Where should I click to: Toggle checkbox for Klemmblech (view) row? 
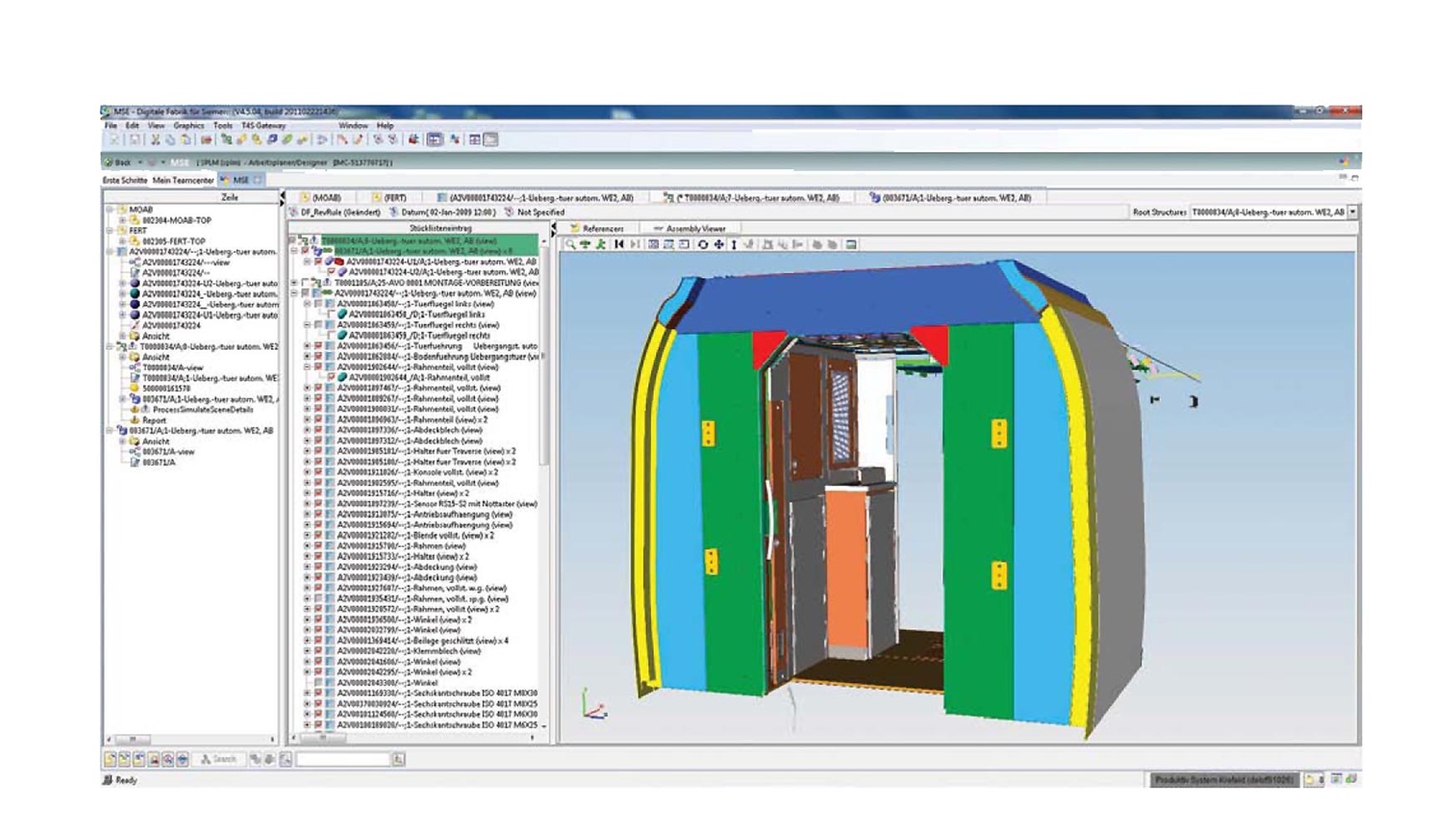coord(319,651)
